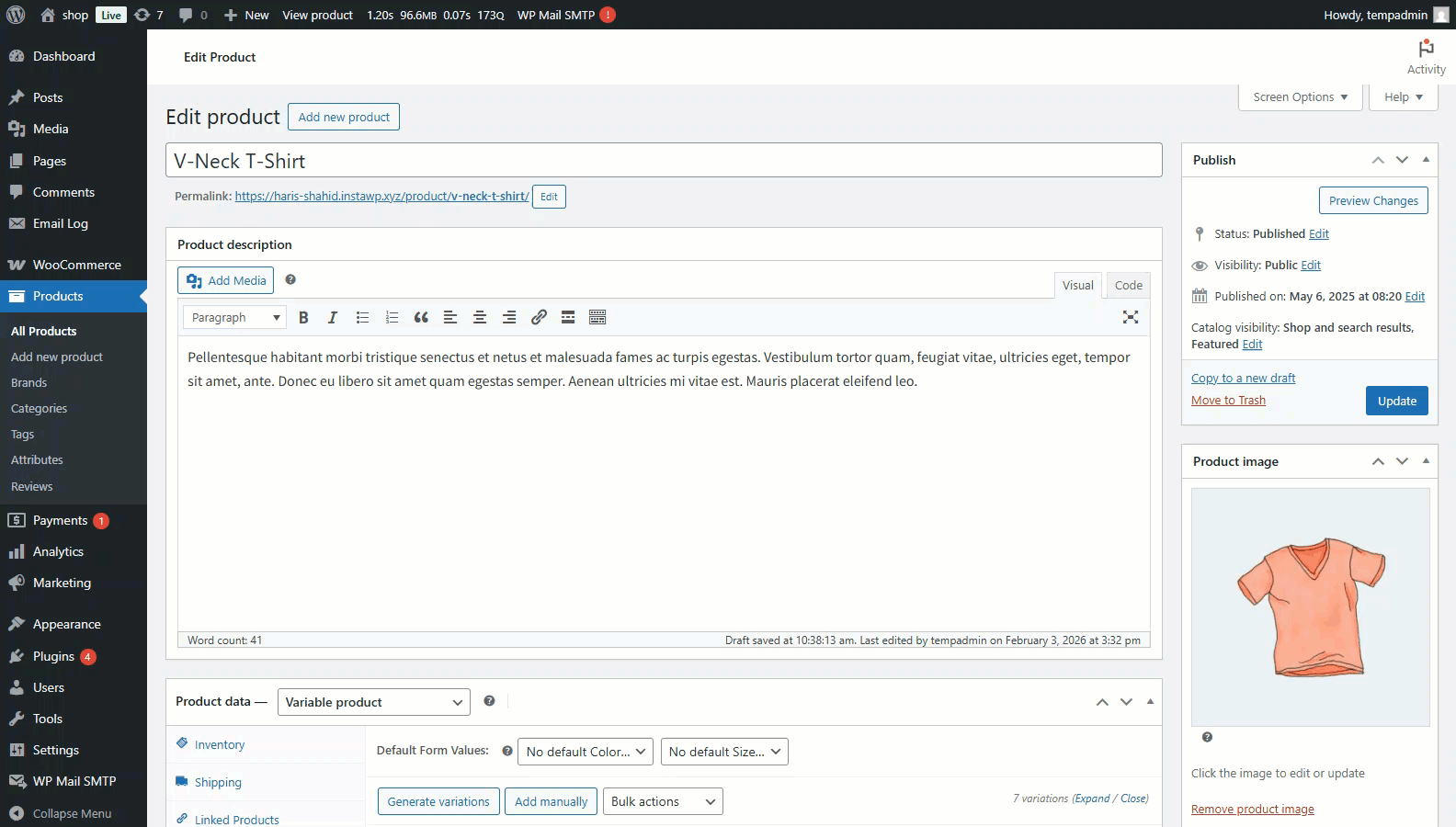
Task: Enable distraction-free fullscreen editor mode
Action: [x=1131, y=317]
